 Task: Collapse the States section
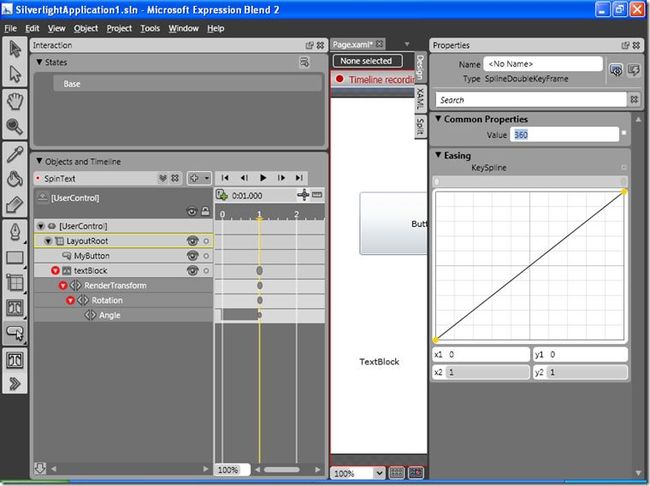39,62
